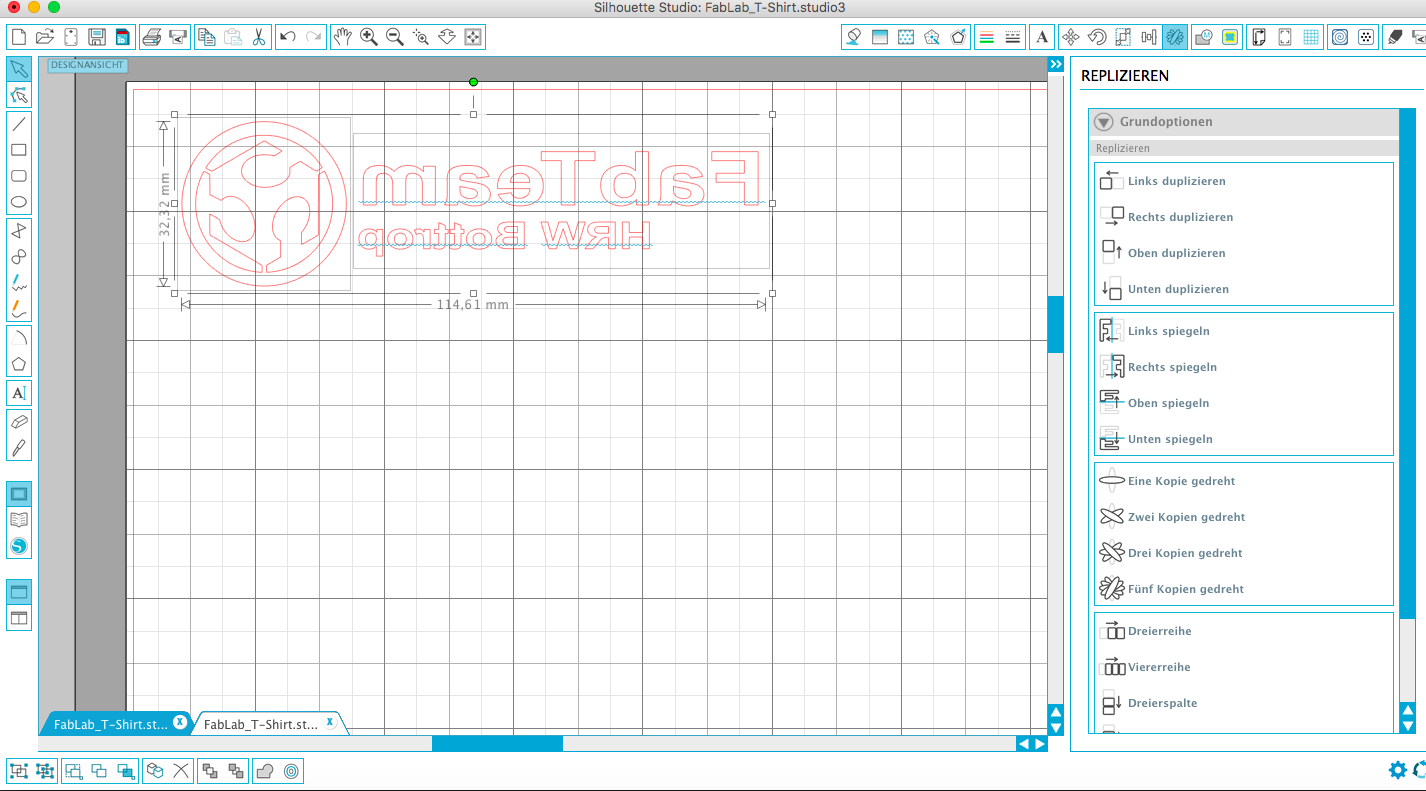Open the Silhouette design store icon
The height and width of the screenshot is (791, 1426).
[x=19, y=546]
